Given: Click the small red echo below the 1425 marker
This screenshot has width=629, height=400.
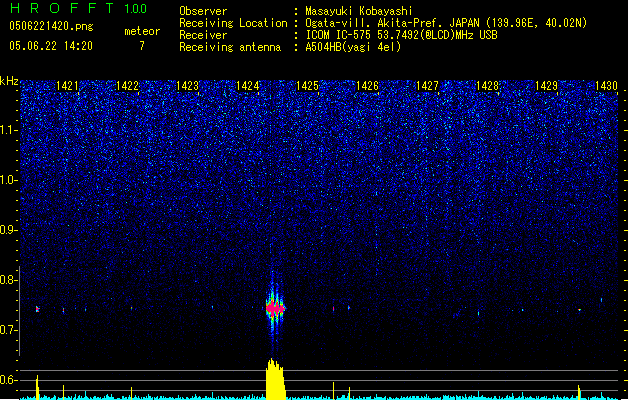Looking at the screenshot, I should click(333, 309).
